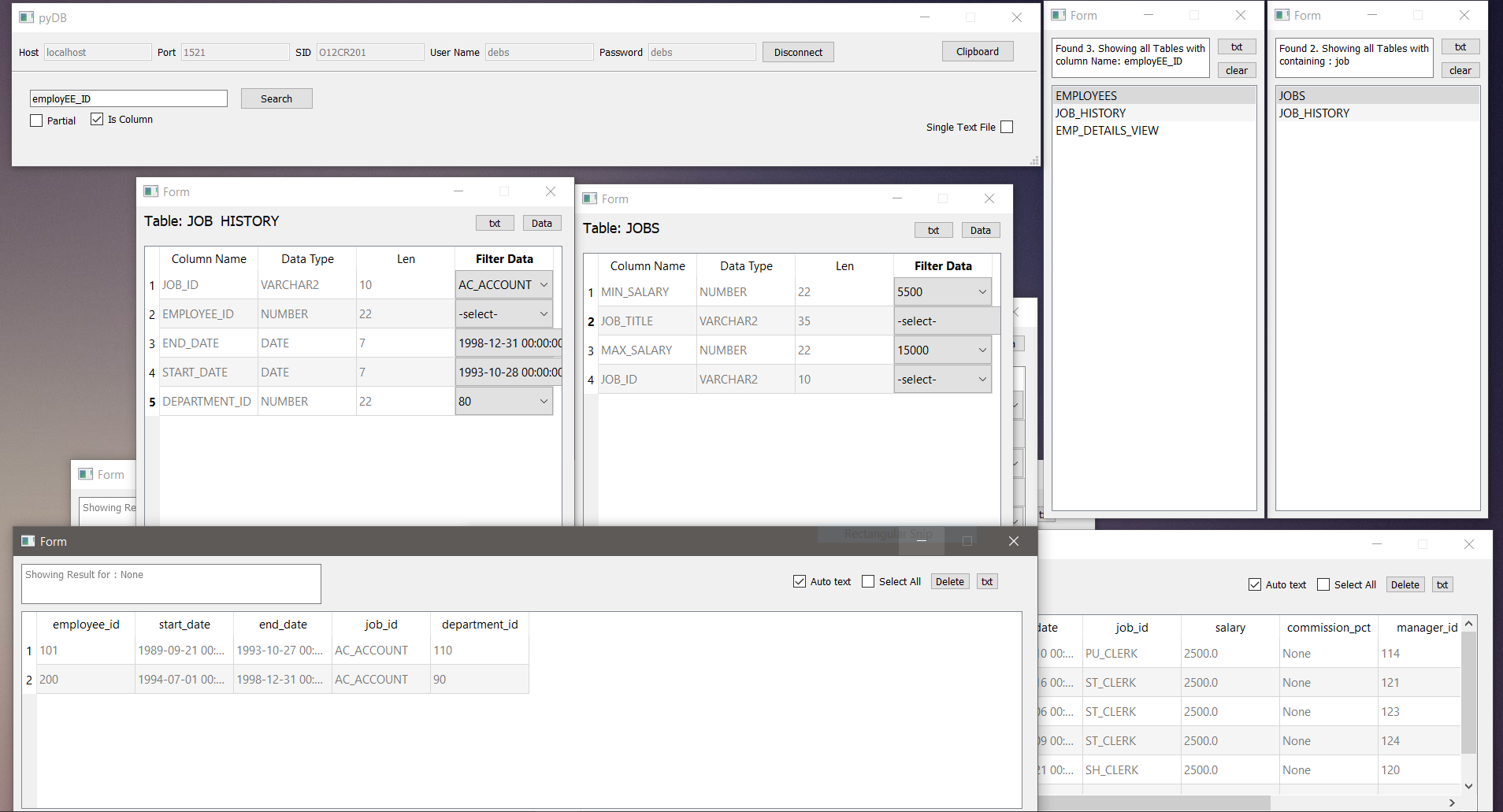This screenshot has width=1503, height=812.
Task: Click the salary column header
Action: click(1230, 627)
